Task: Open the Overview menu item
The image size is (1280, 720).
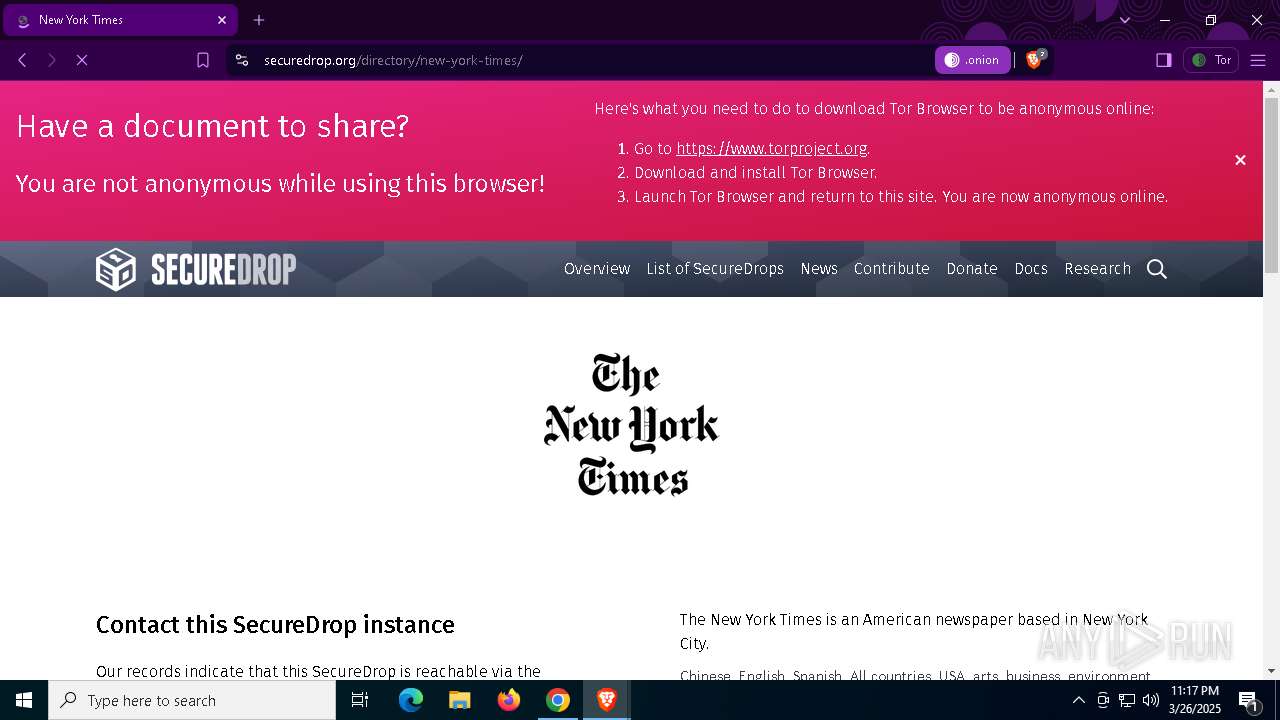Action: [x=597, y=268]
